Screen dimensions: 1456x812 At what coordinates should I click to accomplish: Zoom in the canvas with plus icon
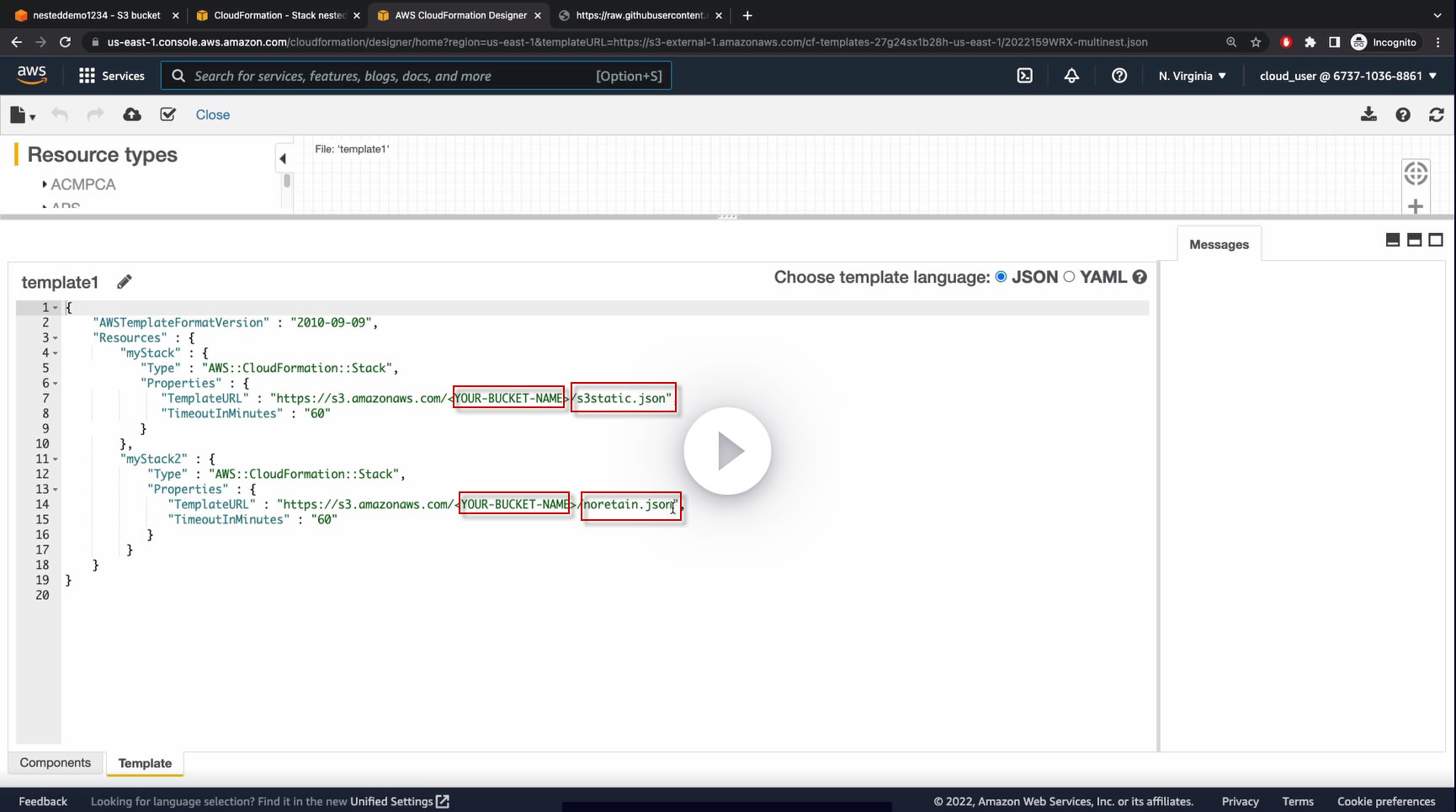tap(1416, 206)
